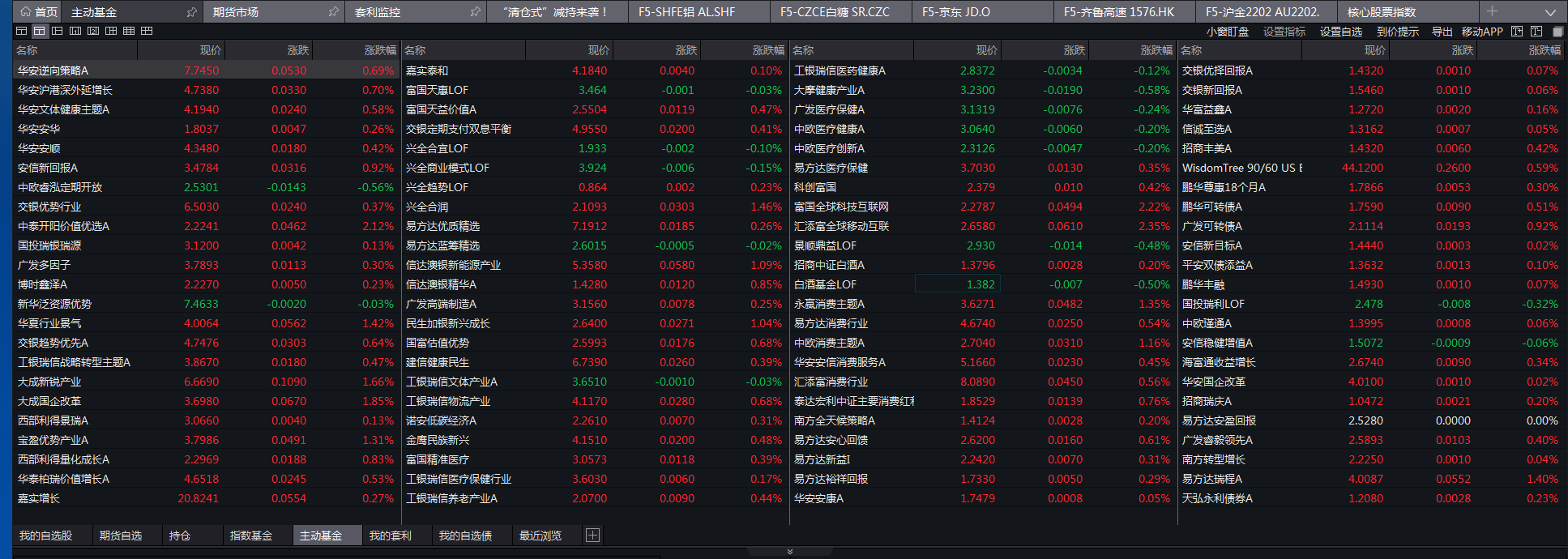Click 设置指标 button
Viewport: 1568px width, 559px height.
(1284, 32)
